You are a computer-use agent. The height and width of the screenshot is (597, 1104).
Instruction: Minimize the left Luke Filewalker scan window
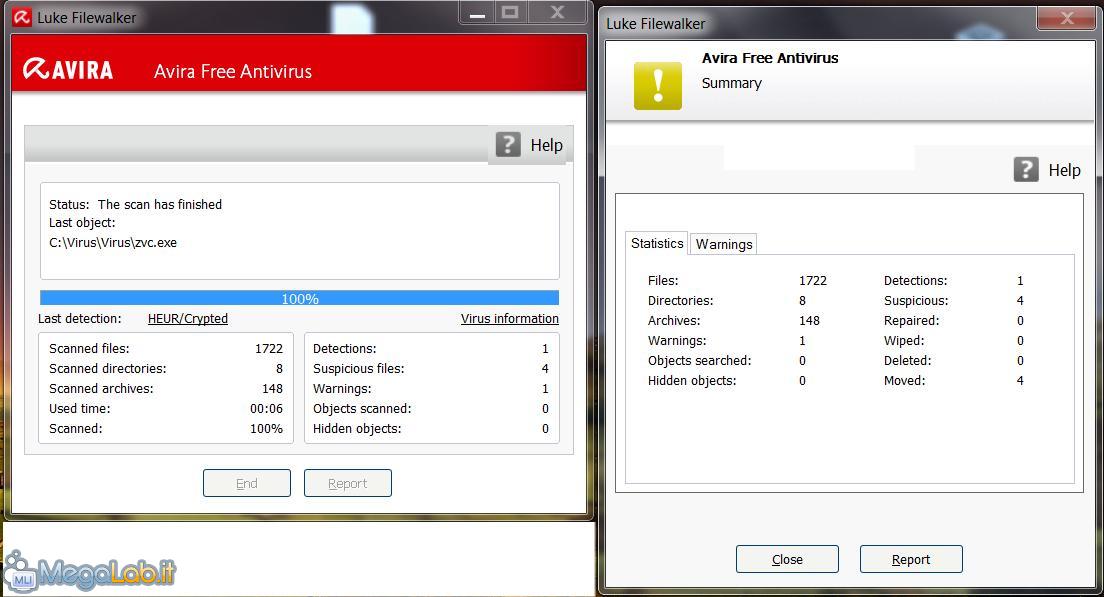click(x=477, y=13)
